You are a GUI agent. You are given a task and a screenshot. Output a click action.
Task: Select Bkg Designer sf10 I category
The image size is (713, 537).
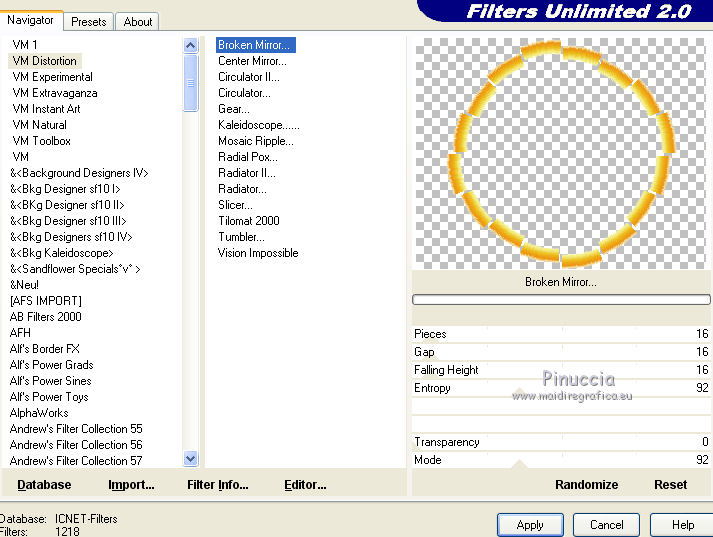[65, 189]
